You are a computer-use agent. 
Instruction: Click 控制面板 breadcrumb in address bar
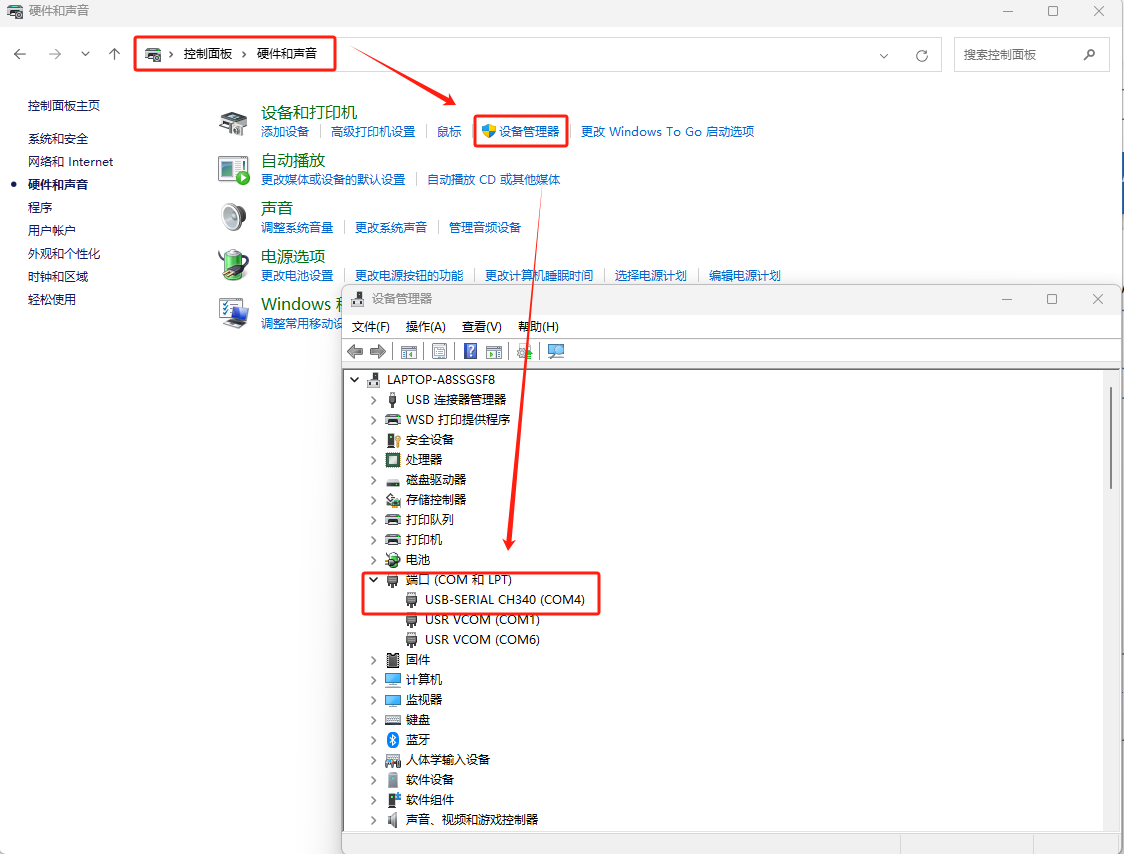pos(207,54)
